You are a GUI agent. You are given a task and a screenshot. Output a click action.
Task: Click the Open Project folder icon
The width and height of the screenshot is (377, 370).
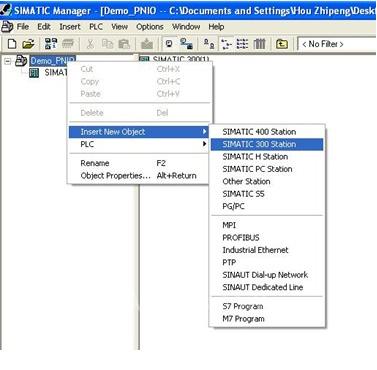(28, 44)
